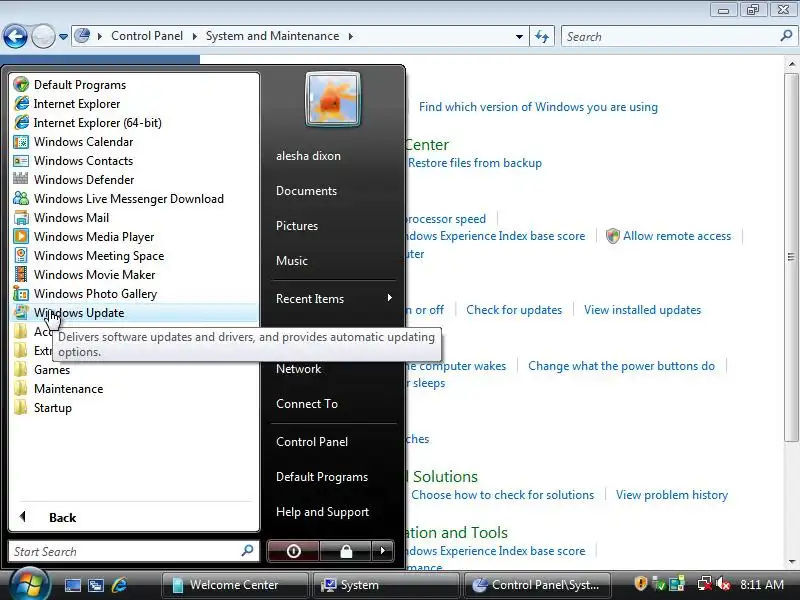Open Default Programs icon in program list
This screenshot has height=600, width=800.
pos(21,85)
